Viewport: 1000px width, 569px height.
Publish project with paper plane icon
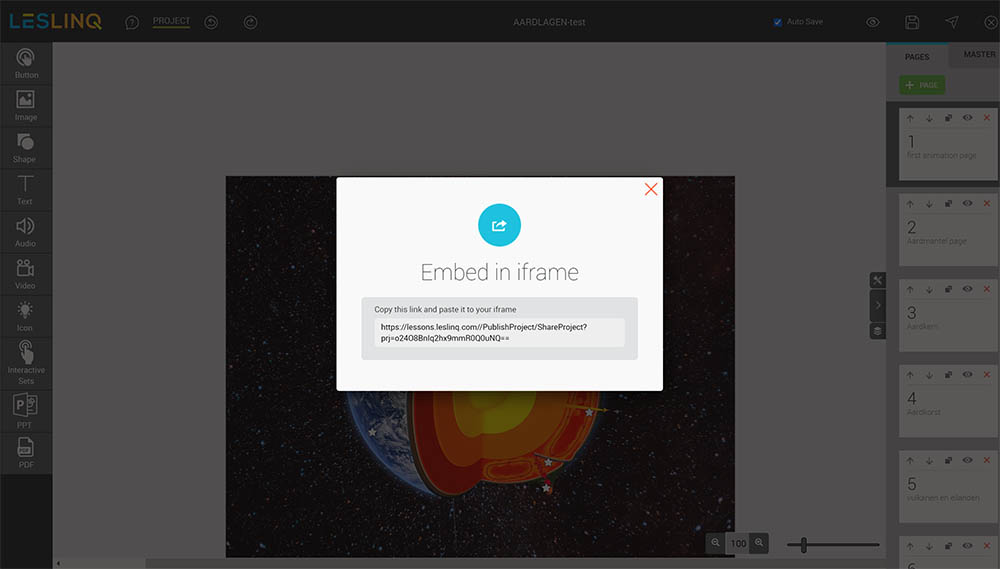[952, 22]
